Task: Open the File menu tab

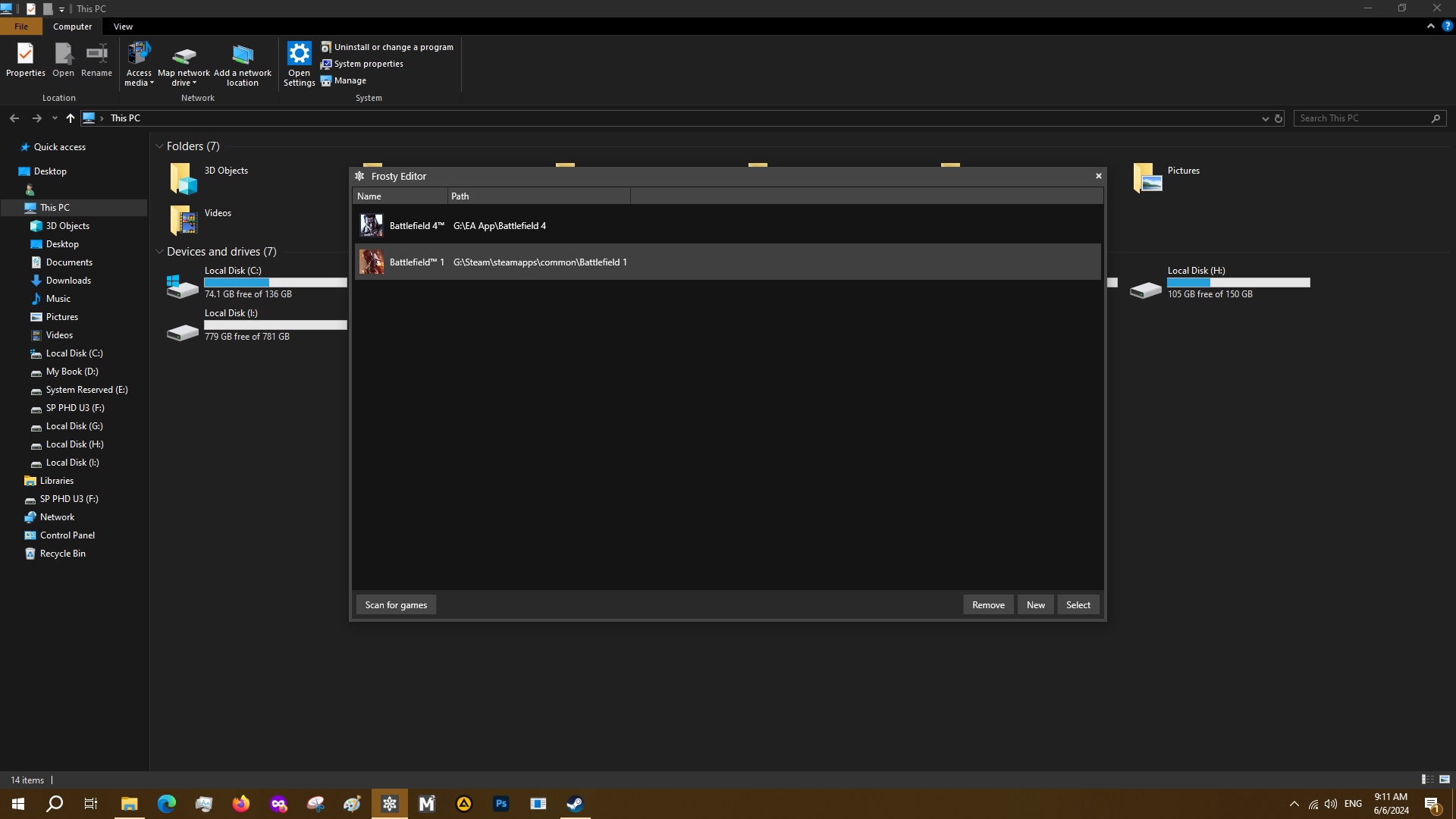Action: pyautogui.click(x=21, y=27)
